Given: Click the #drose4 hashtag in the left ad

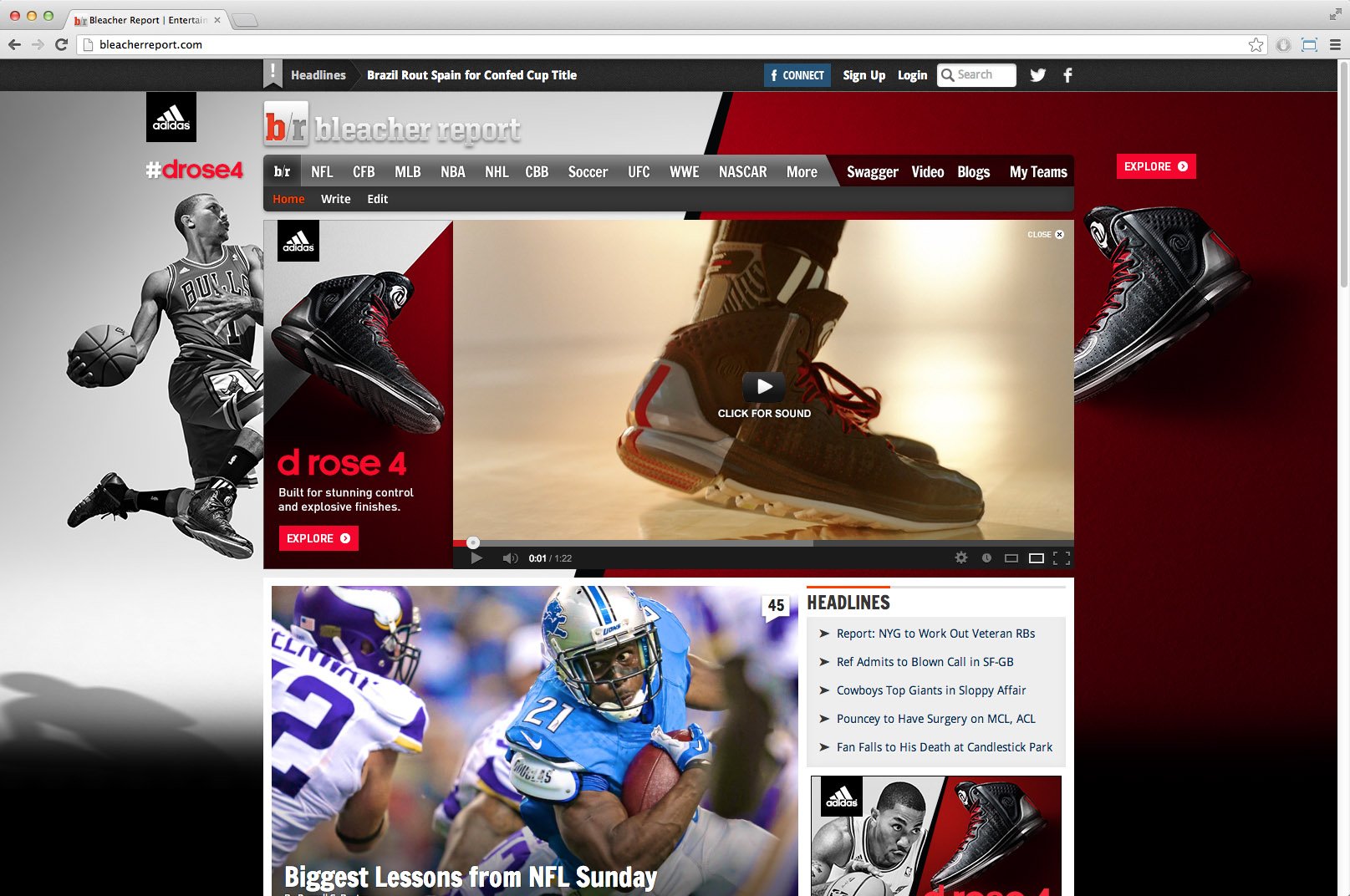Looking at the screenshot, I should (x=194, y=170).
